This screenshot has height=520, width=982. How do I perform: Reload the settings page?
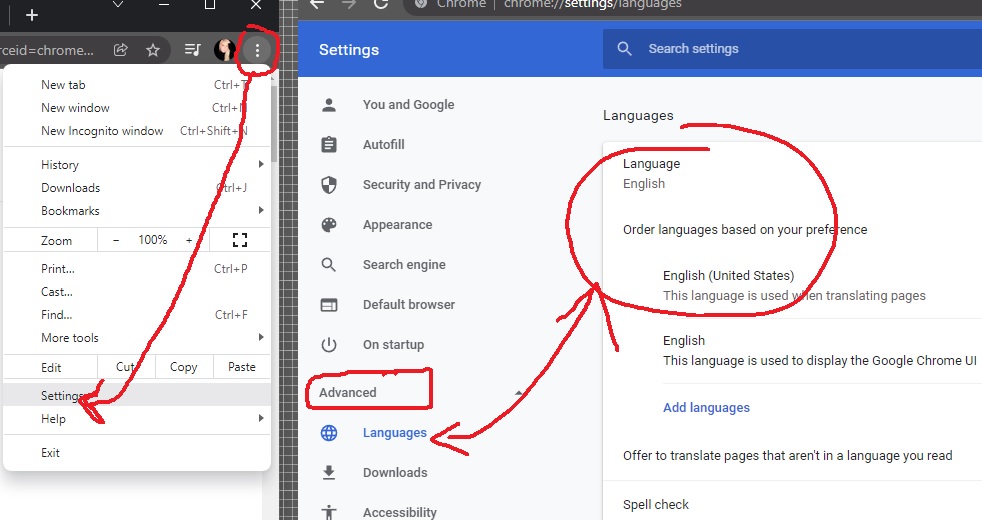(x=381, y=4)
